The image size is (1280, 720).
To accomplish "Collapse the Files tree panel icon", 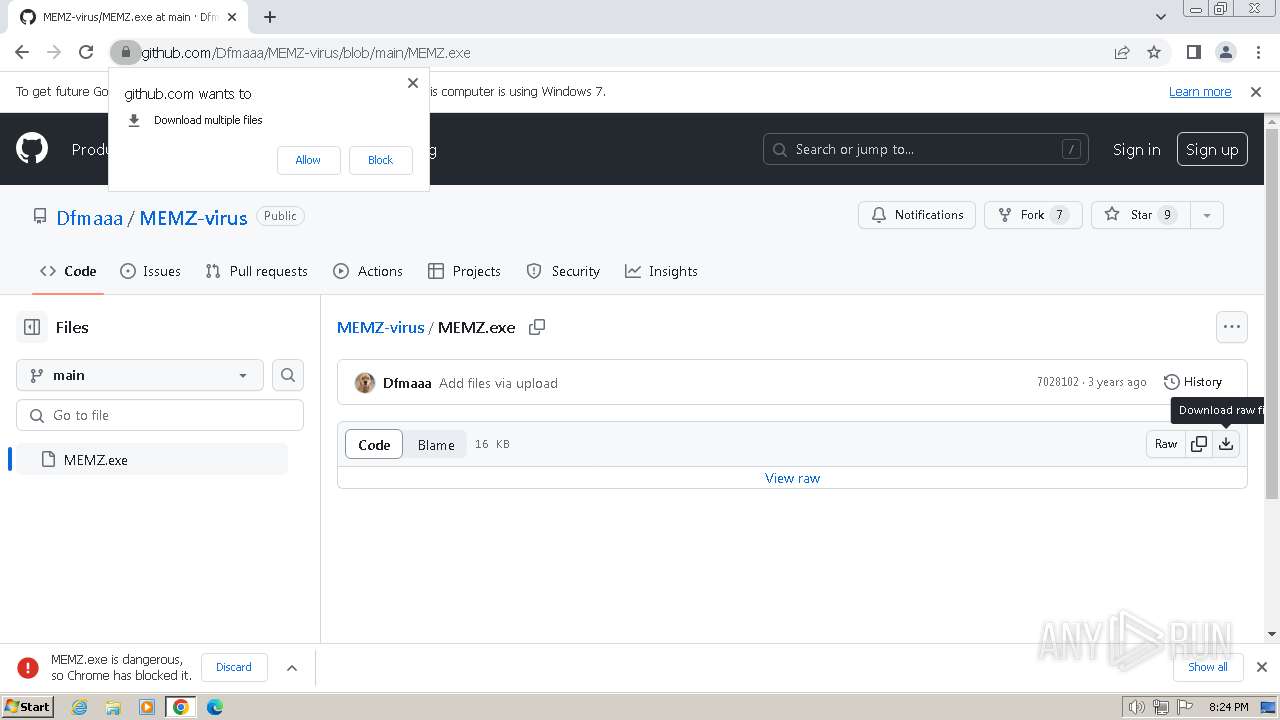I will [32, 327].
